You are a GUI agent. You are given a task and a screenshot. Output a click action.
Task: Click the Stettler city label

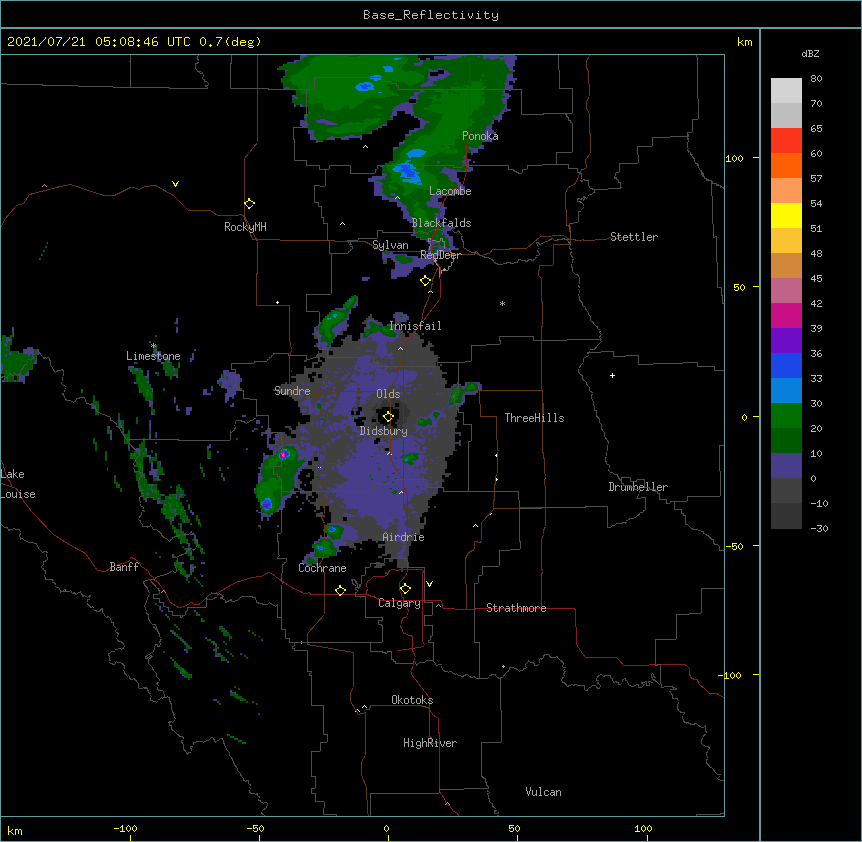point(634,237)
